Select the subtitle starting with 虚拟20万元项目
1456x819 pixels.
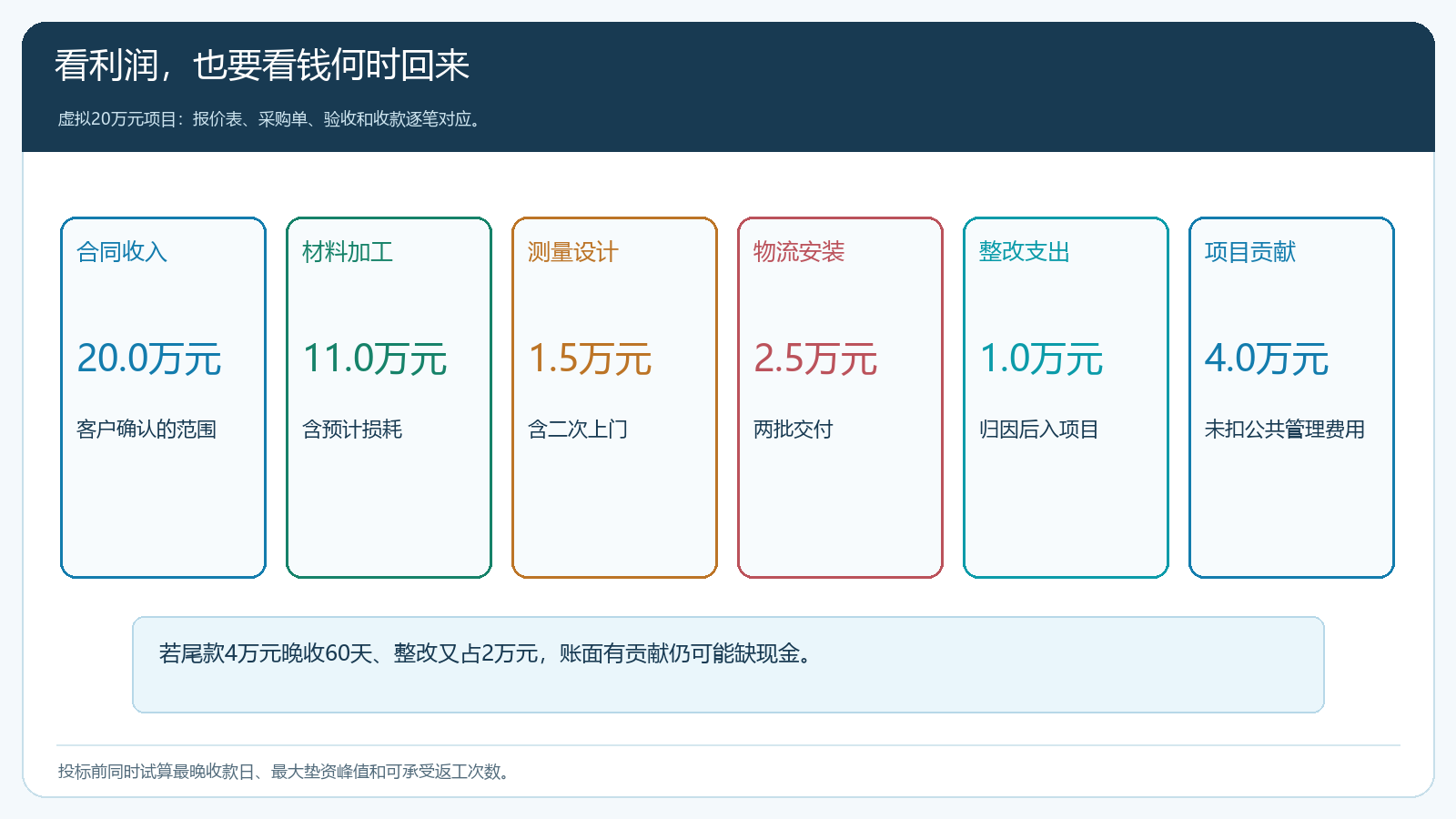click(269, 119)
